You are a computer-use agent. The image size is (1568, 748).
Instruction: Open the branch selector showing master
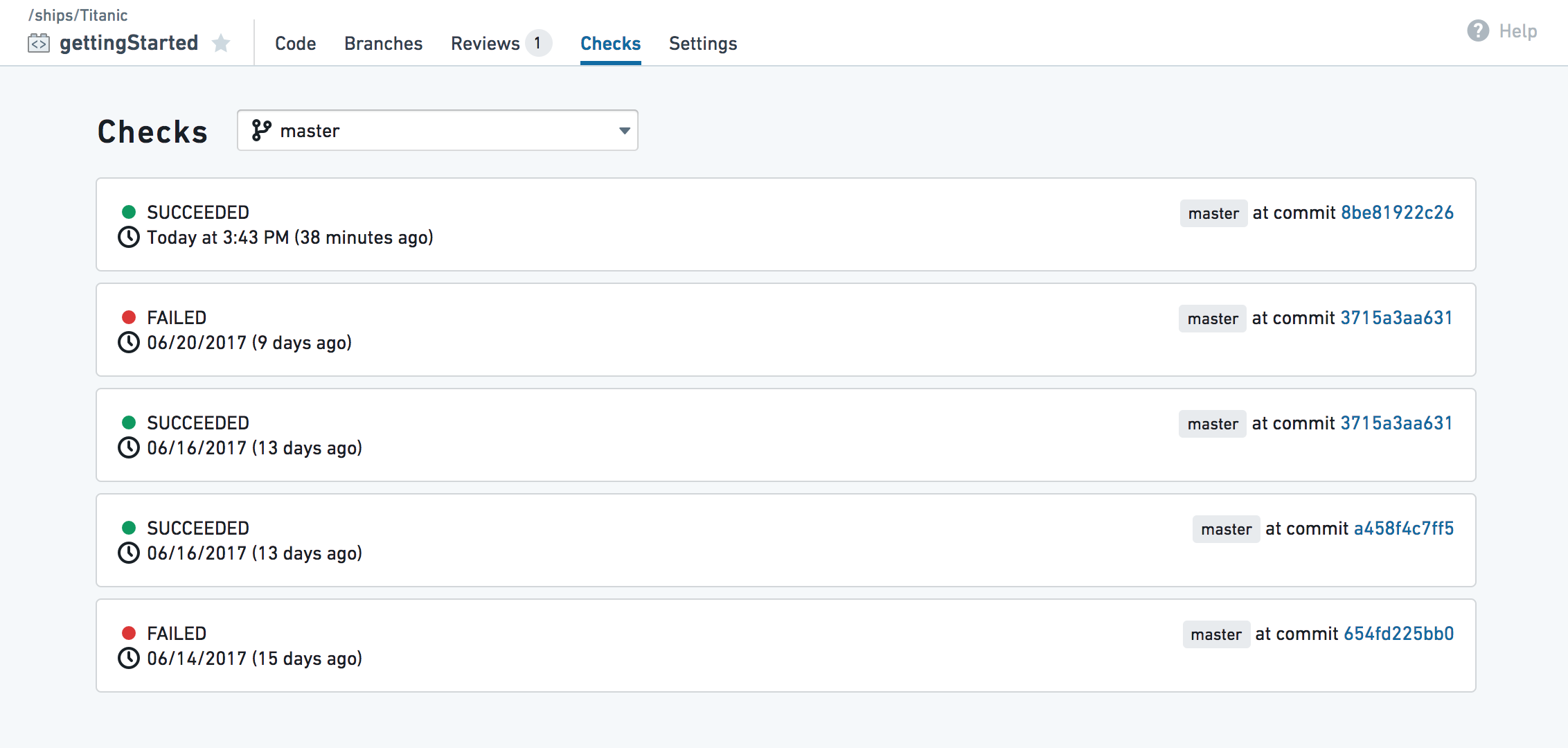pyautogui.click(x=438, y=130)
